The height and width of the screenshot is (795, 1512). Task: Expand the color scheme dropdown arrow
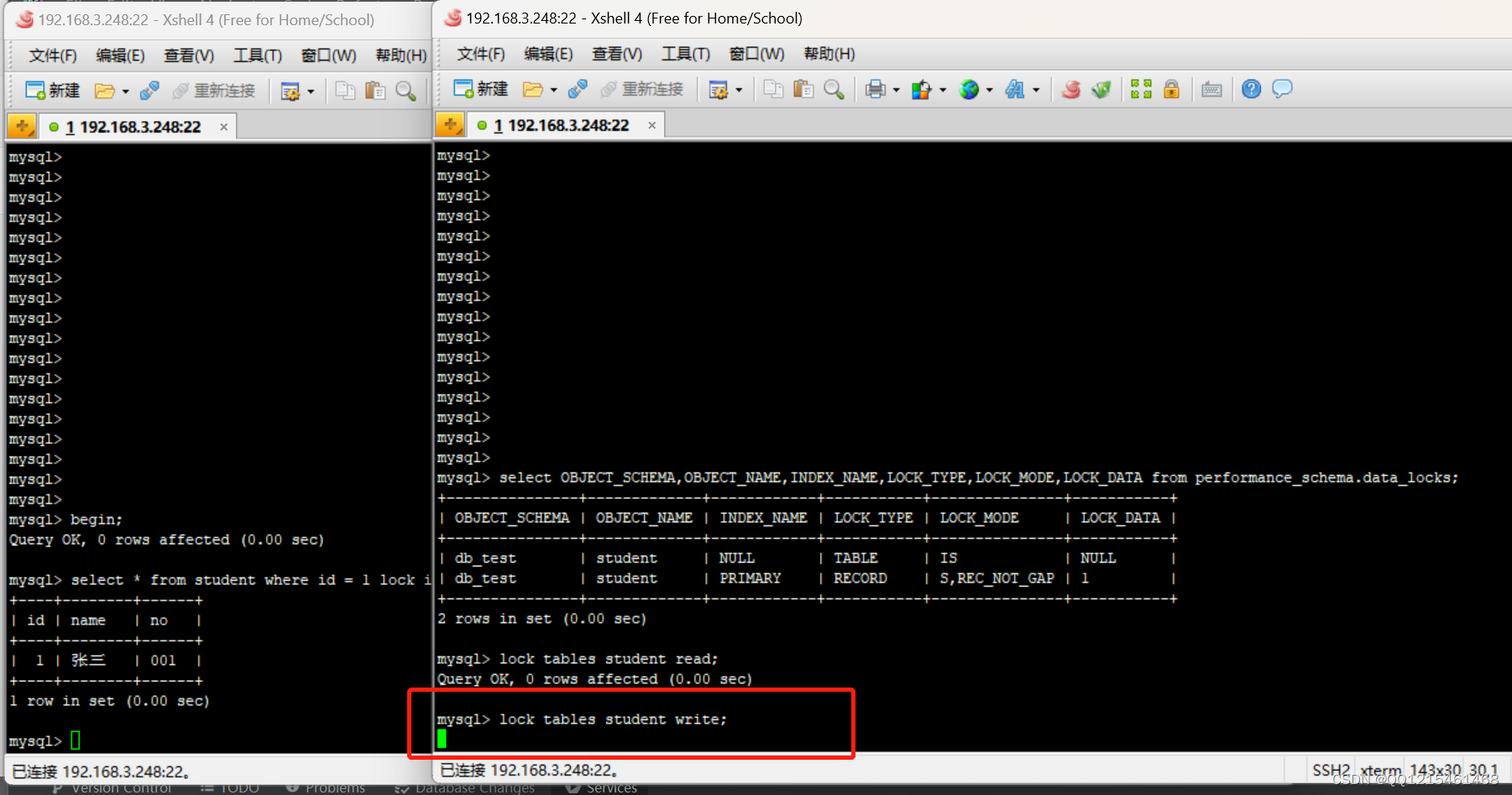(943, 90)
